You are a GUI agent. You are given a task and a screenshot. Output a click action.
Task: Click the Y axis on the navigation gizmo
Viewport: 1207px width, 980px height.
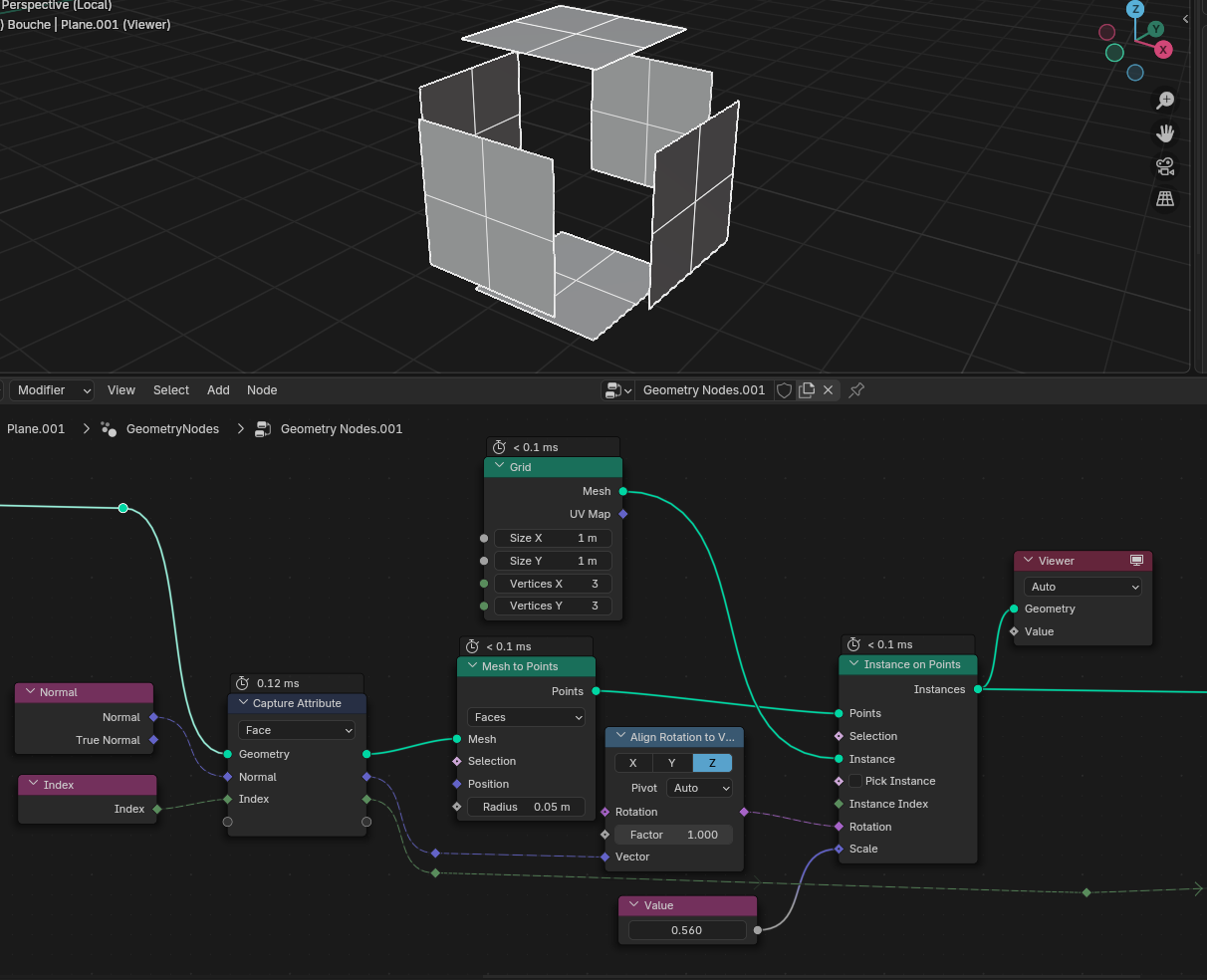(x=1155, y=29)
